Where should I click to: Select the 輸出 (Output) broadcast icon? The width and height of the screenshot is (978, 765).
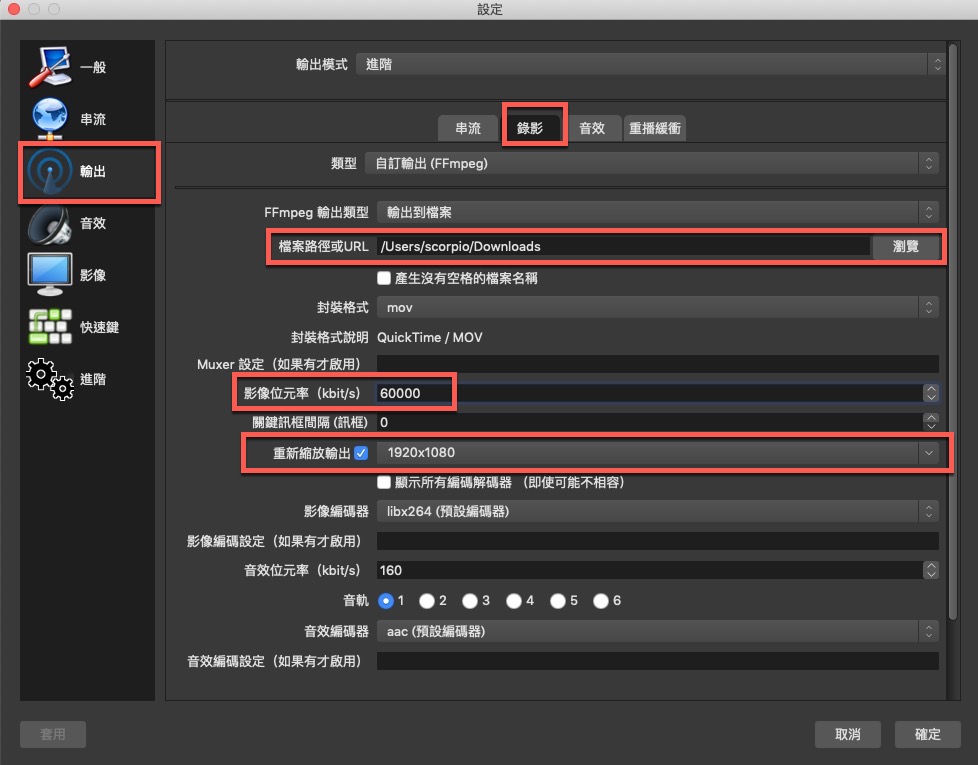(x=50, y=171)
